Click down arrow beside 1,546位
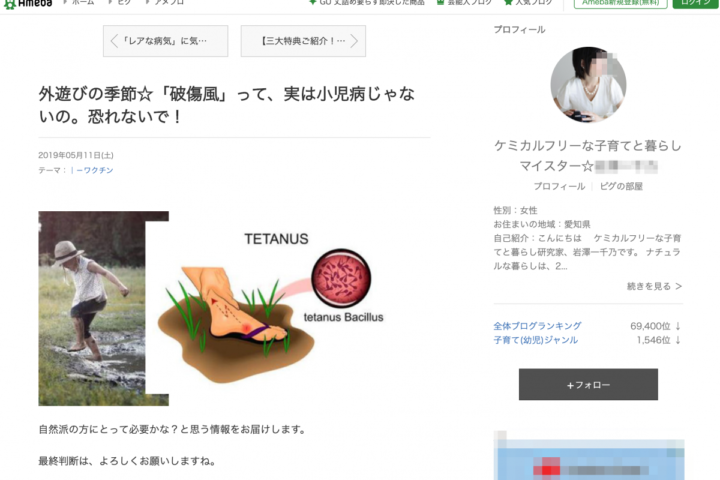 [678, 340]
